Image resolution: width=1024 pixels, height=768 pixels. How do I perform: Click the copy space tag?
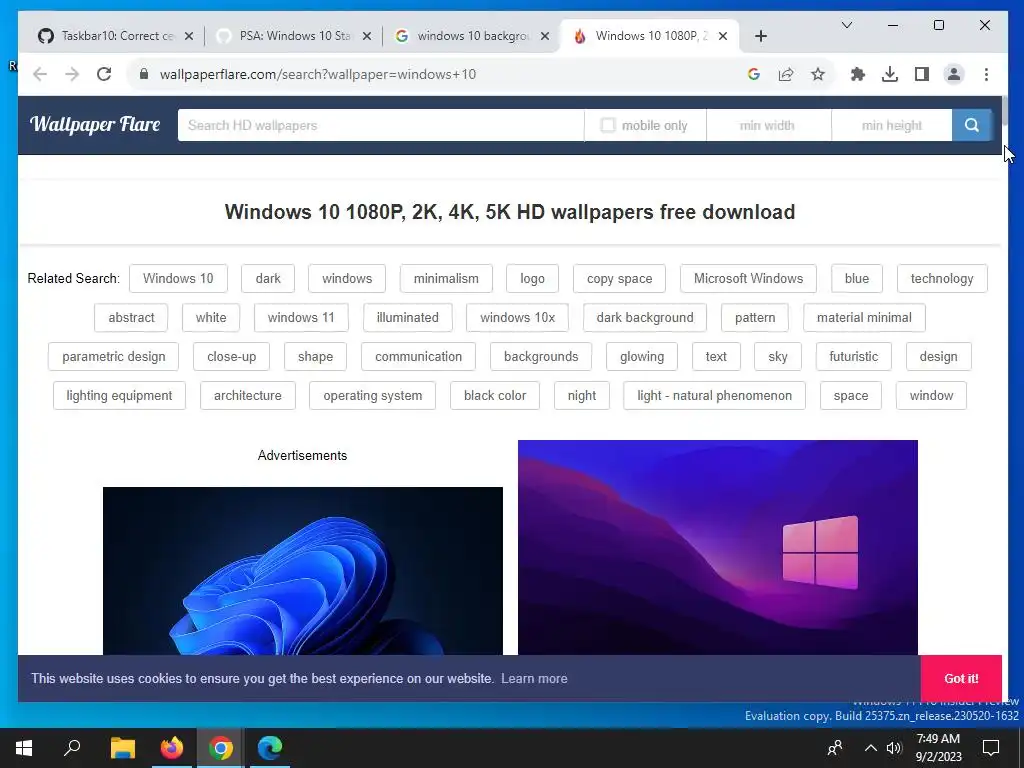[x=619, y=278]
